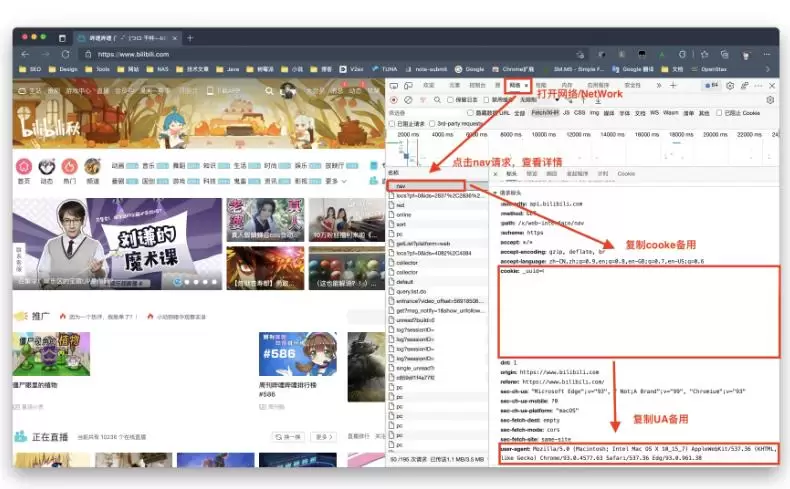Image resolution: width=790 pixels, height=489 pixels.
Task: Switch to the 元素 DevTools tab
Action: pyautogui.click(x=454, y=86)
